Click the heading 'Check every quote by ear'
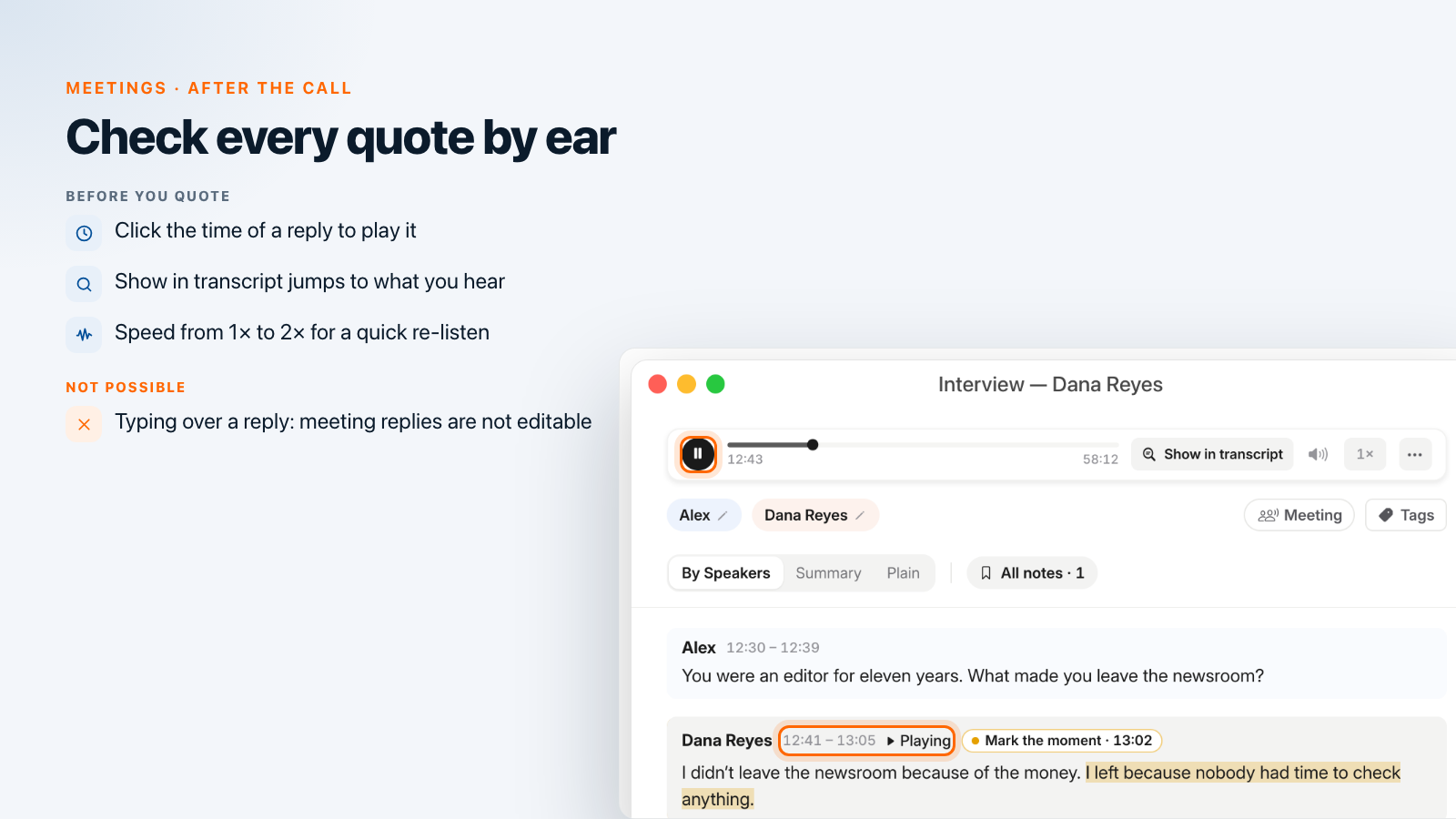Screen dimensions: 1456x819 pos(341,138)
